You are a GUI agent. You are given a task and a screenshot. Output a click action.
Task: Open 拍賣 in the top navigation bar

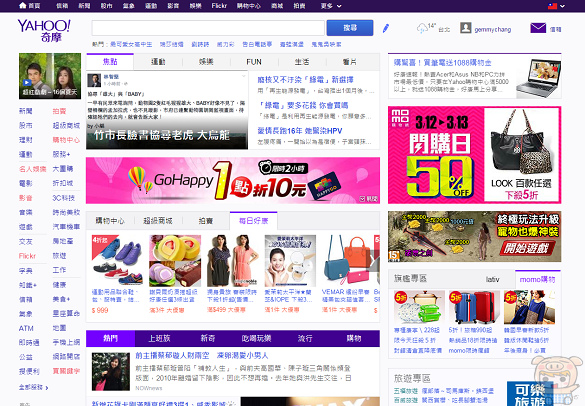(299, 6)
